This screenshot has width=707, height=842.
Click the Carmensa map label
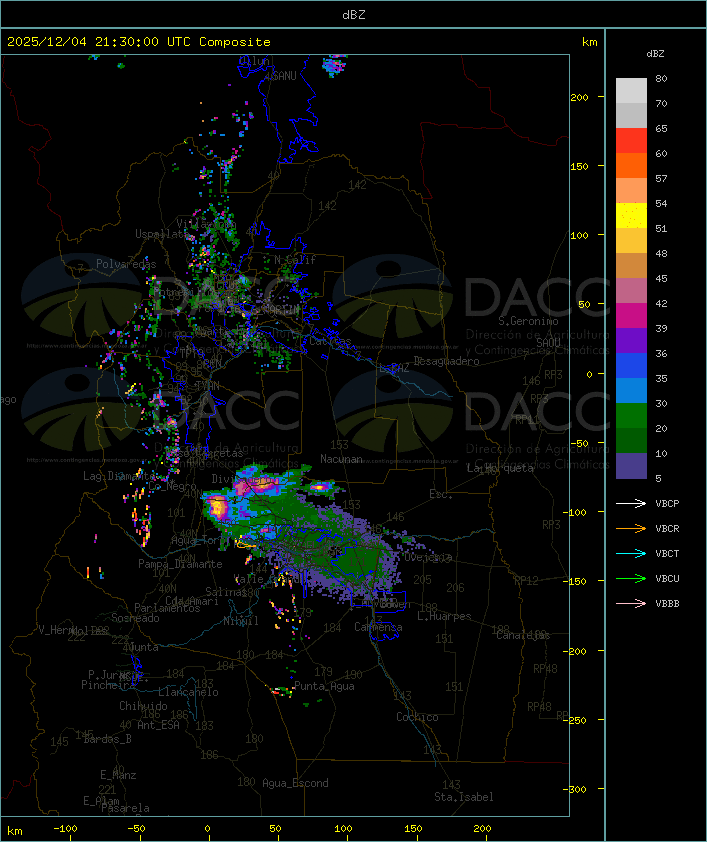[x=378, y=627]
